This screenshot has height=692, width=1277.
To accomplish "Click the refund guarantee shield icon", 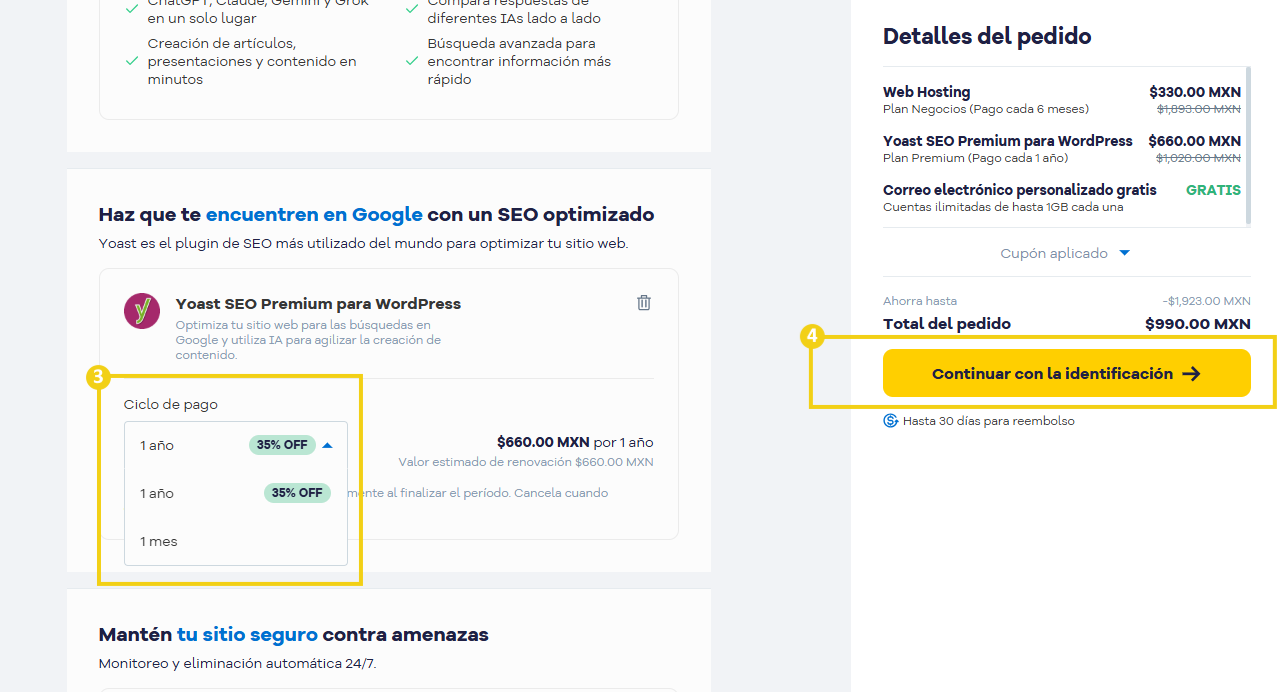I will 891,421.
